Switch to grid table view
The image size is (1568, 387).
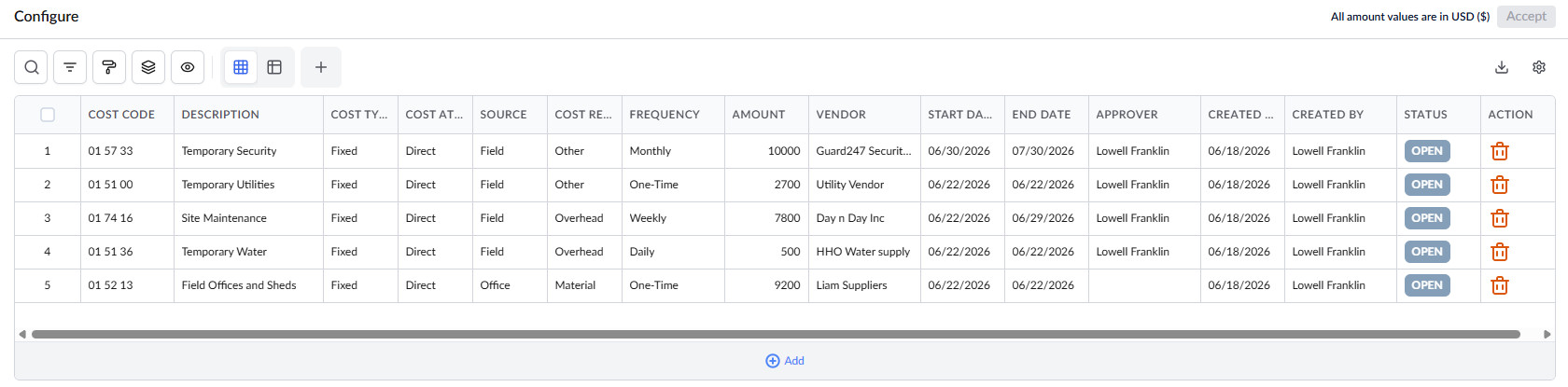[x=241, y=67]
